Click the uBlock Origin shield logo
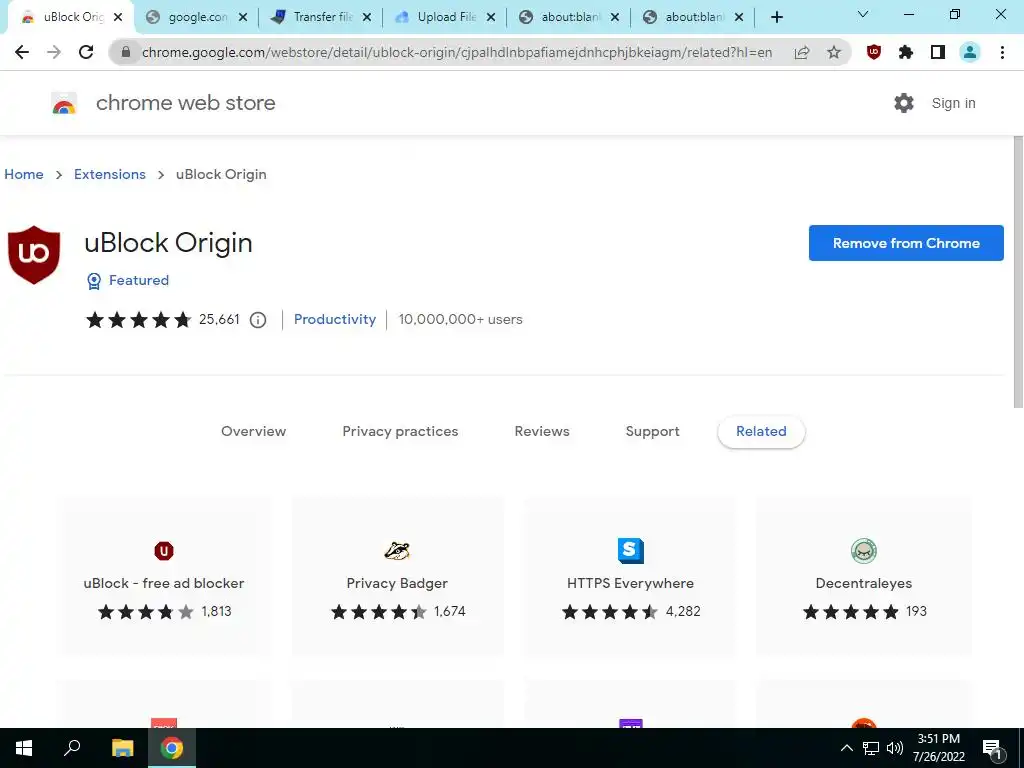This screenshot has height=768, width=1024. coord(34,255)
